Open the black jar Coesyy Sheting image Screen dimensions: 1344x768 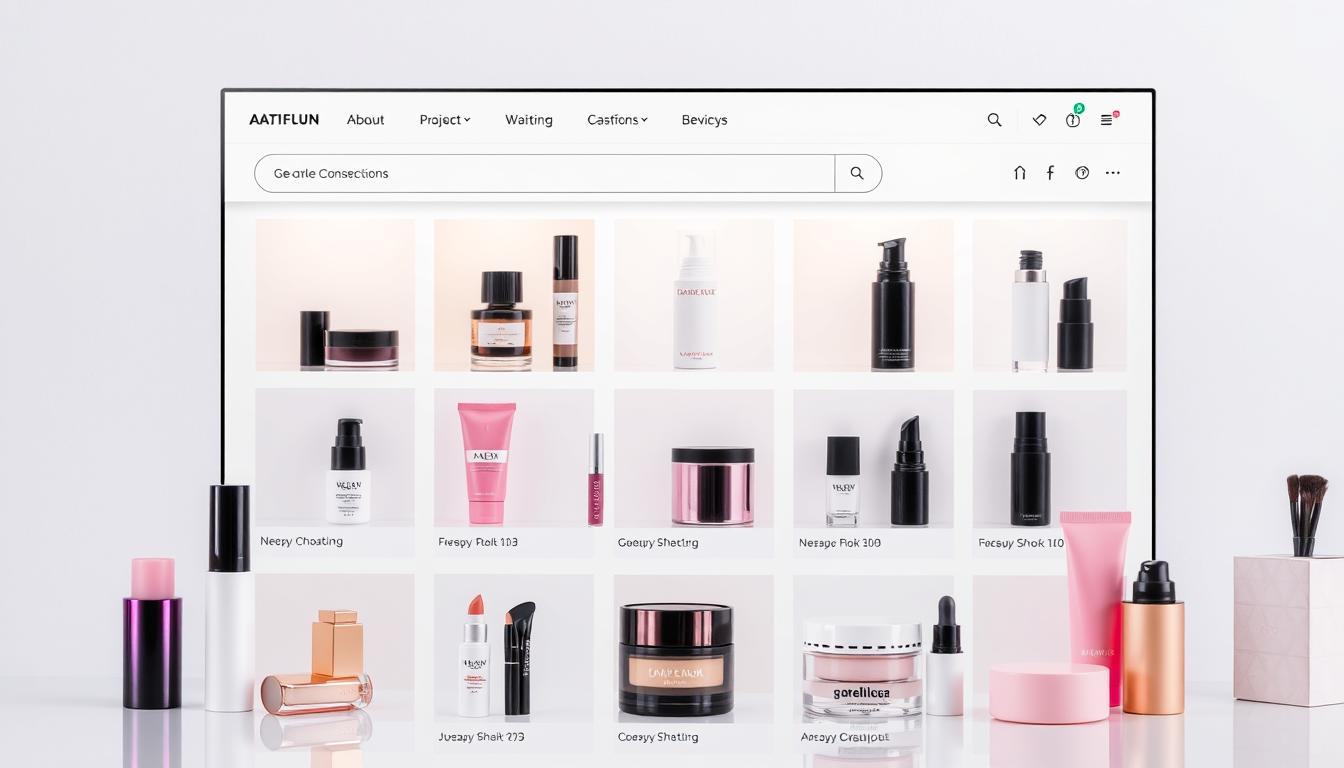[x=694, y=648]
